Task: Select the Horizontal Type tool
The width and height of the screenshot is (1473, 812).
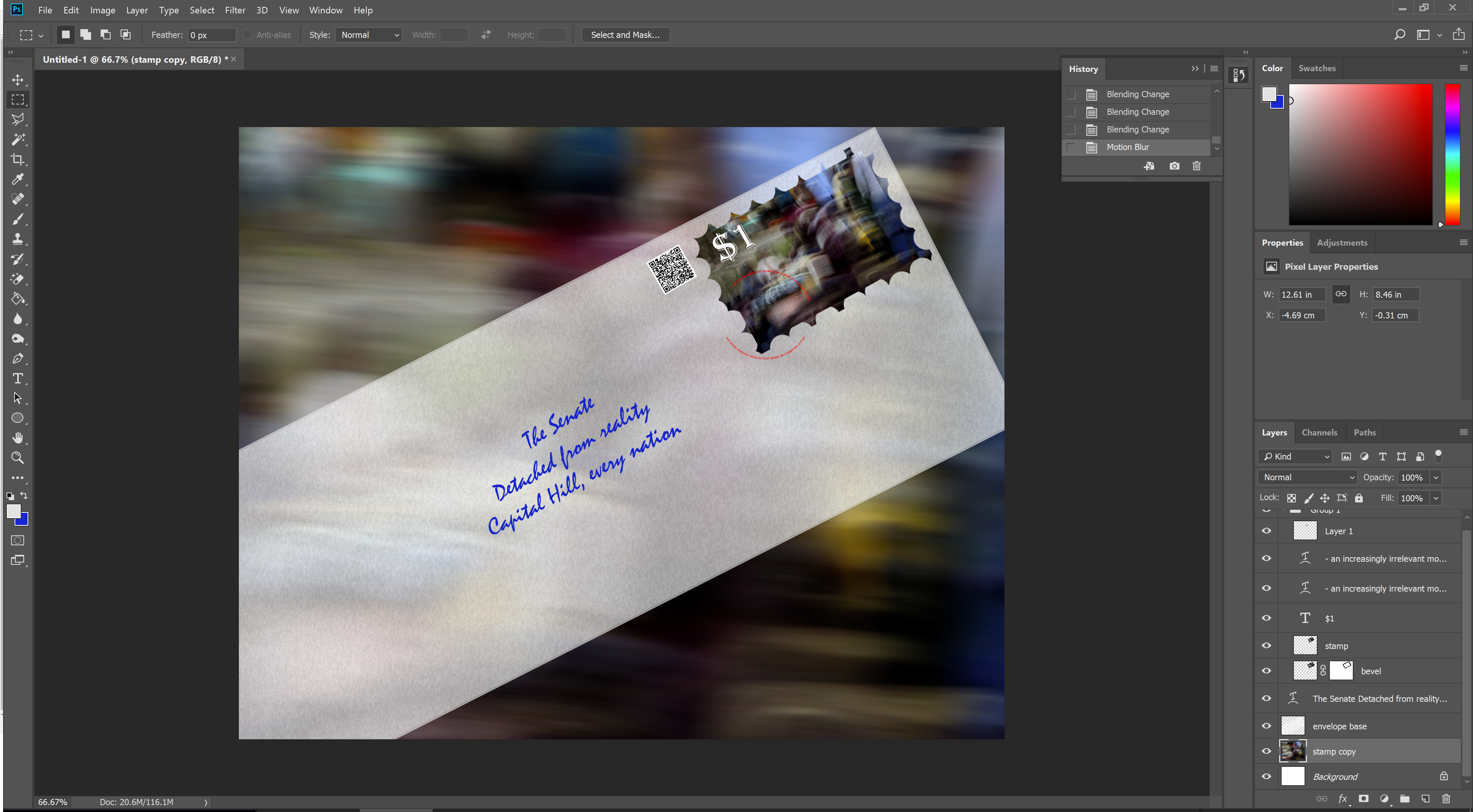Action: point(18,378)
